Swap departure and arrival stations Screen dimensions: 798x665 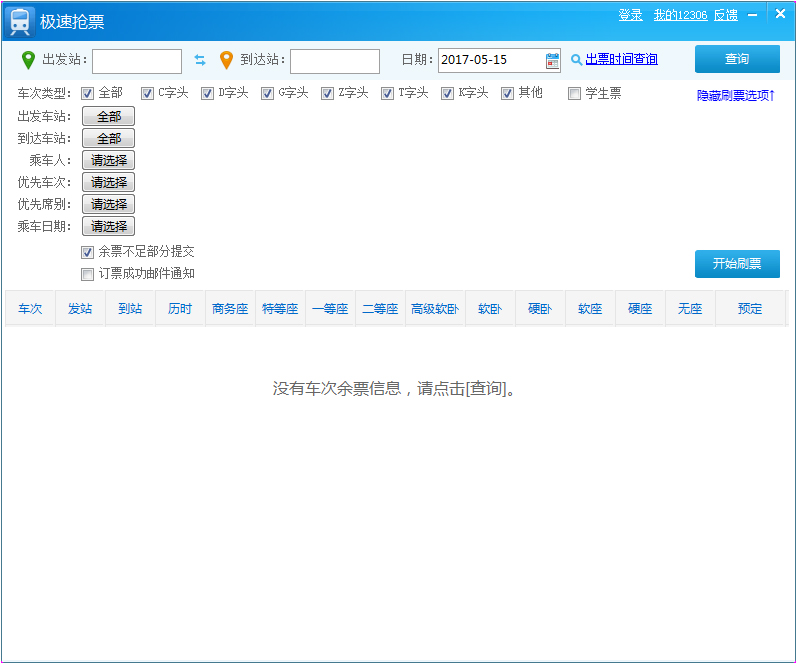(200, 60)
